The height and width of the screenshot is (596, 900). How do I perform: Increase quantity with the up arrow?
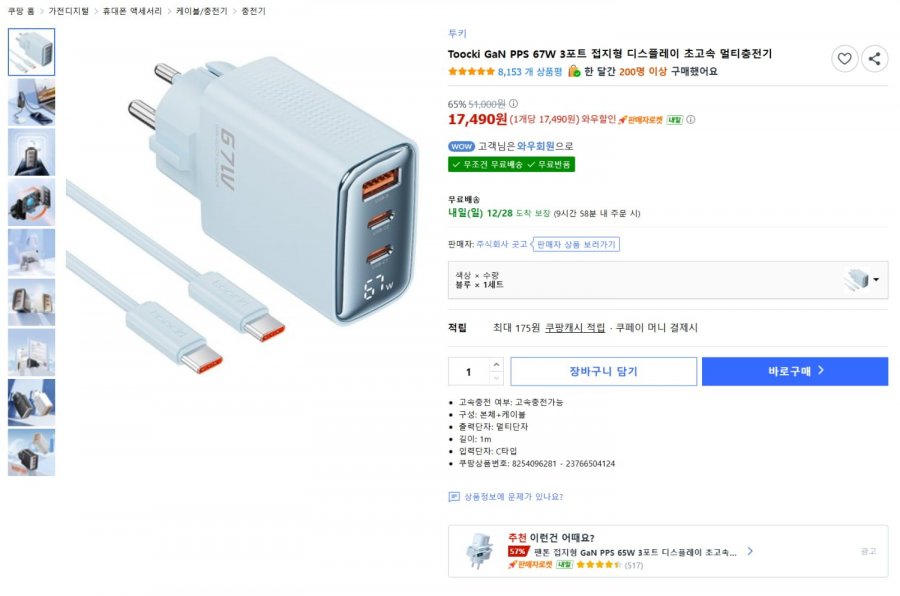point(496,365)
